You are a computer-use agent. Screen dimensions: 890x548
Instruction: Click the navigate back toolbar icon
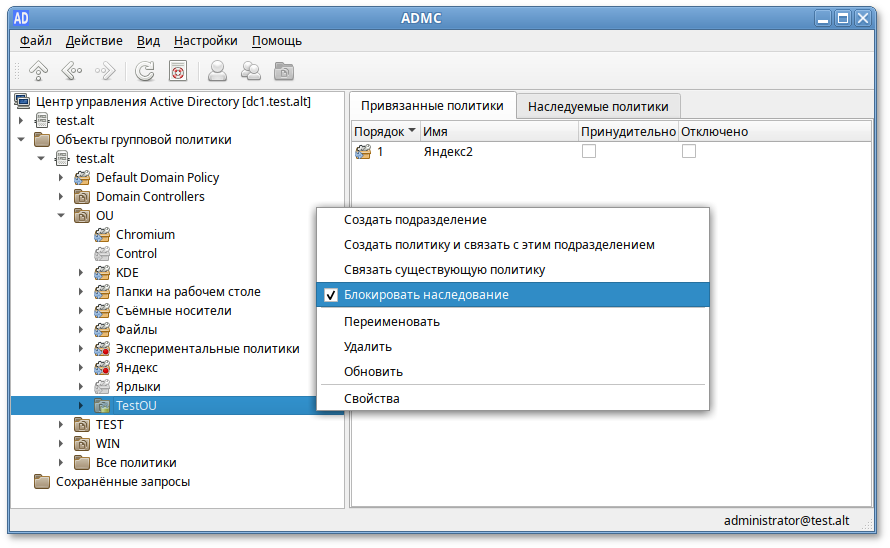pos(71,71)
